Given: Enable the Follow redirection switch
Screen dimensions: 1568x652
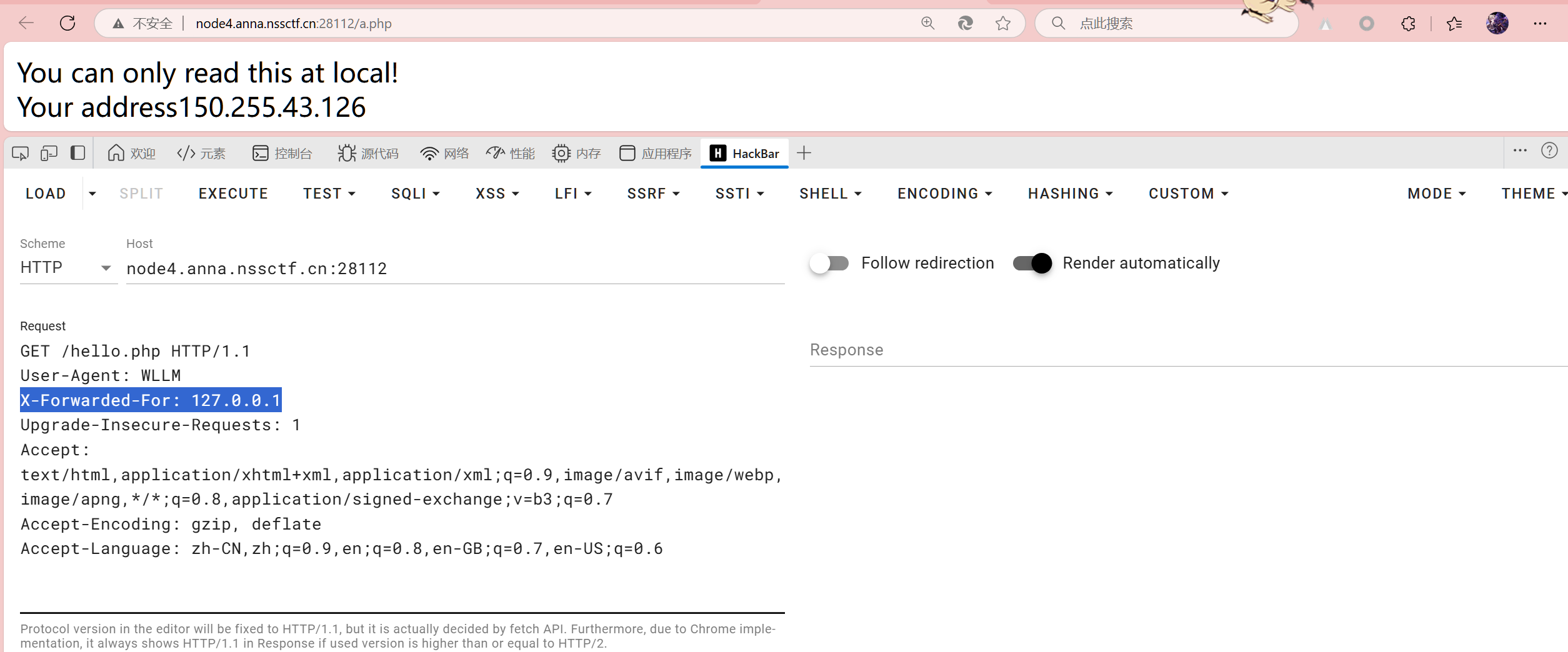Looking at the screenshot, I should (829, 264).
